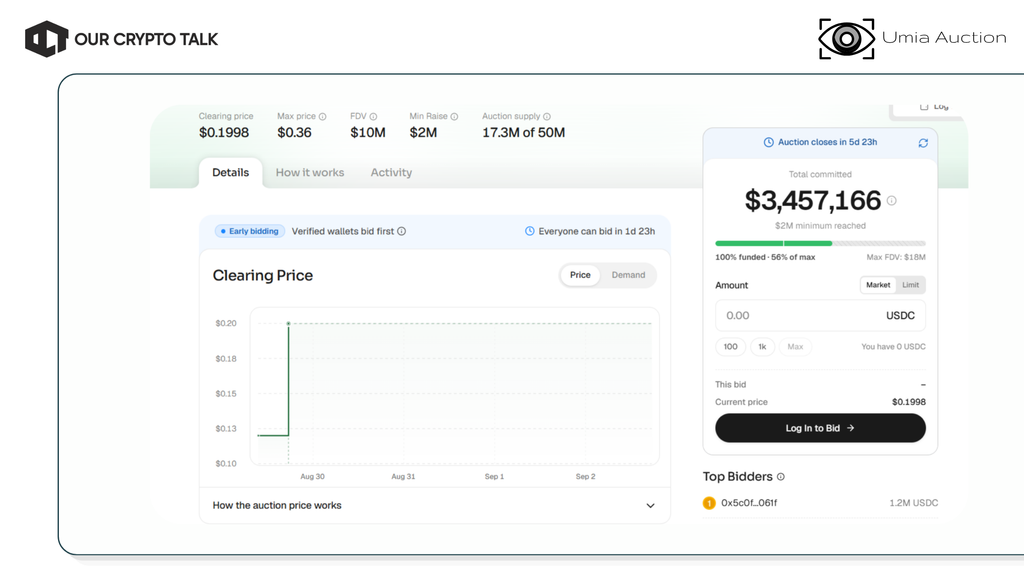Click clock icon before Everyone can bid

(530, 231)
